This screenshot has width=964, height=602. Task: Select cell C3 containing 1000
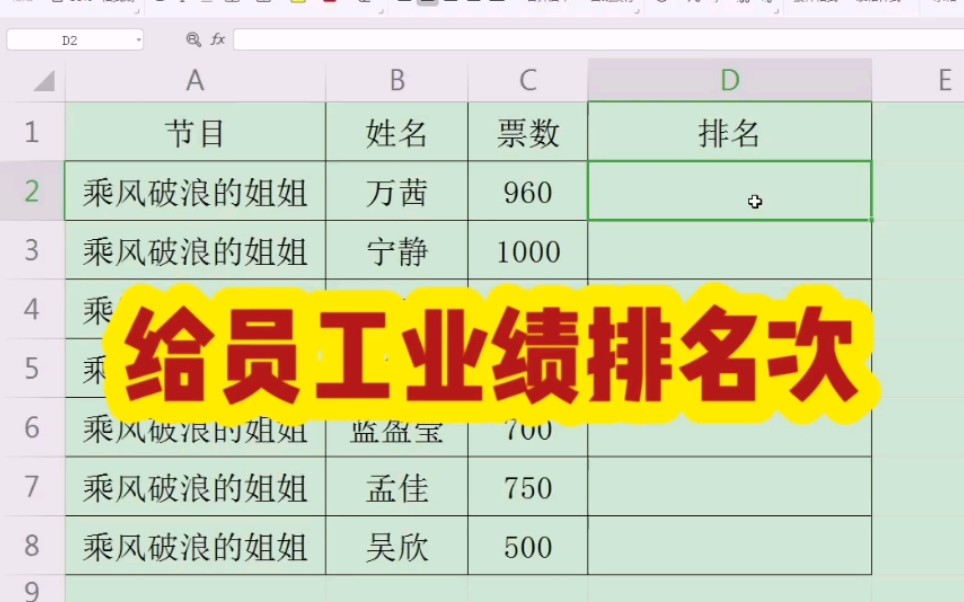click(x=527, y=251)
